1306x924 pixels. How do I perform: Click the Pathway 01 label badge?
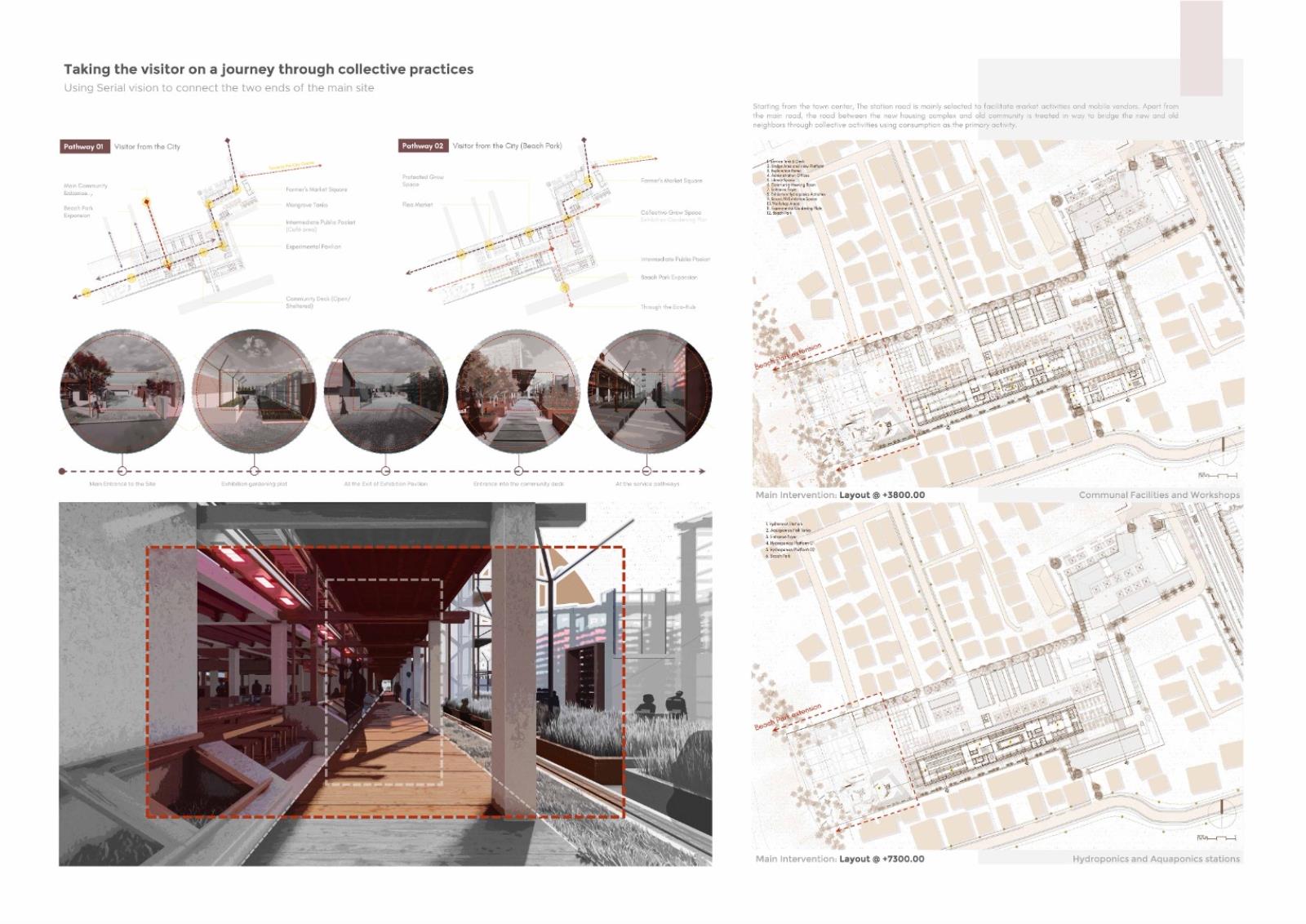pos(84,147)
